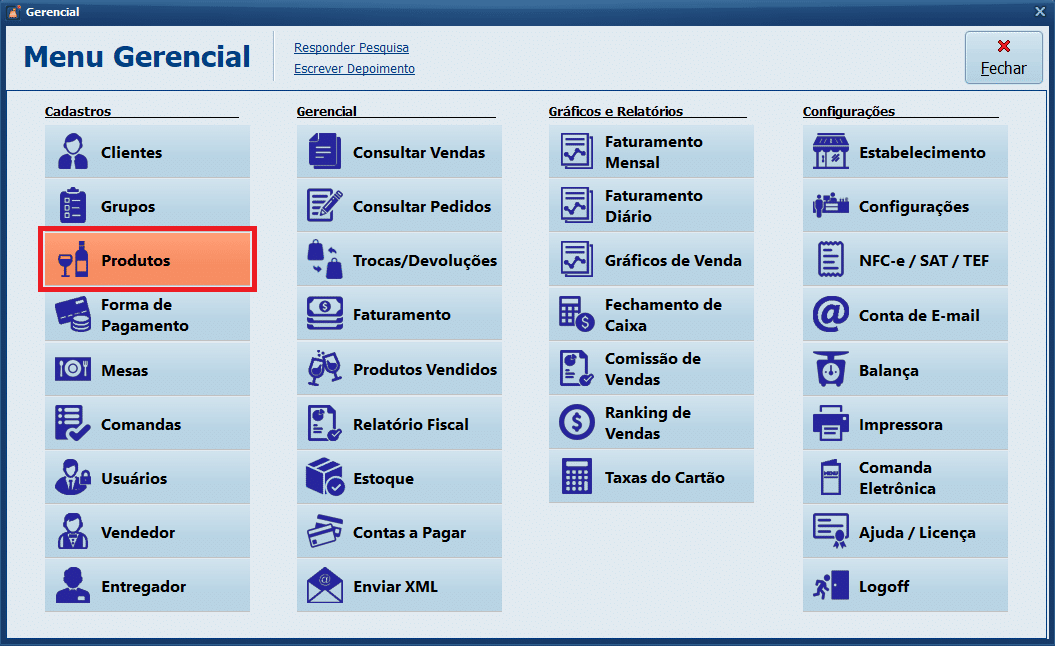This screenshot has height=646, width=1055.
Task: Click the printer icon for Impressora
Action: tap(830, 424)
